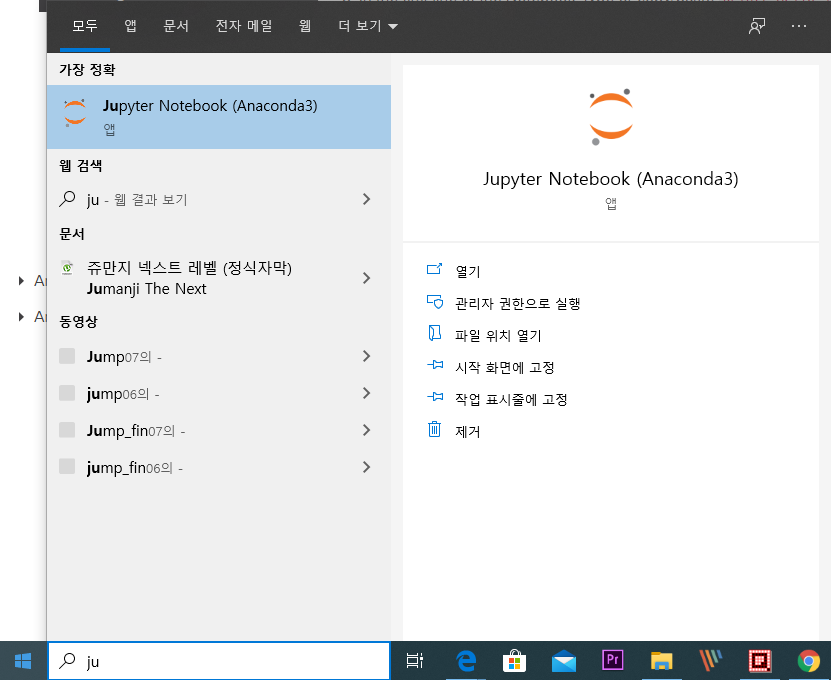The image size is (831, 680).
Task: Click Jupyter Notebook (Anaconda3) title in preview
Action: [611, 179]
